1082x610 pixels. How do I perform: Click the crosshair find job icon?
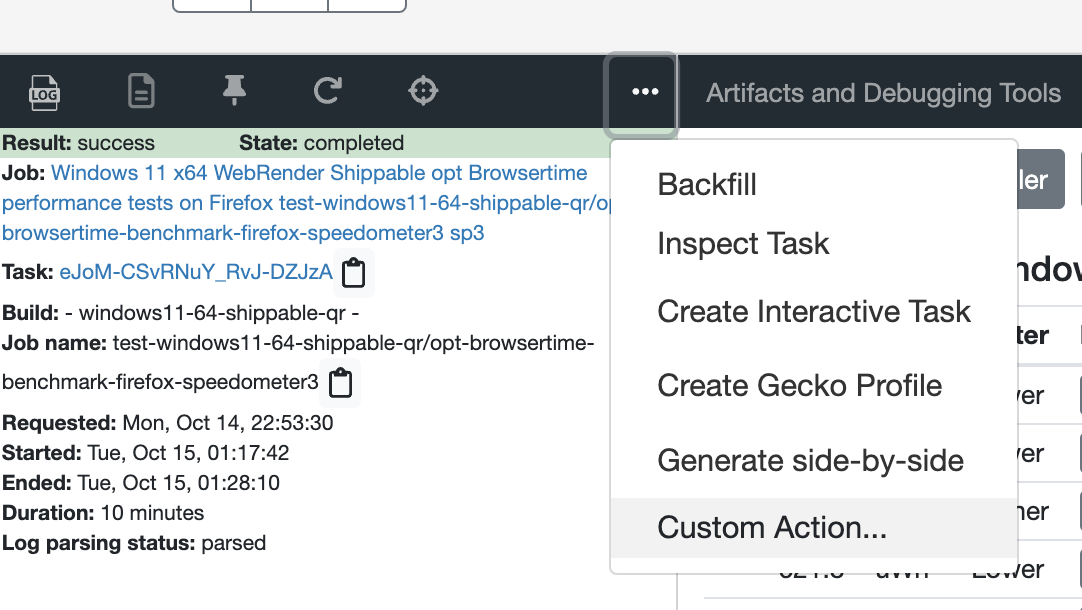424,92
